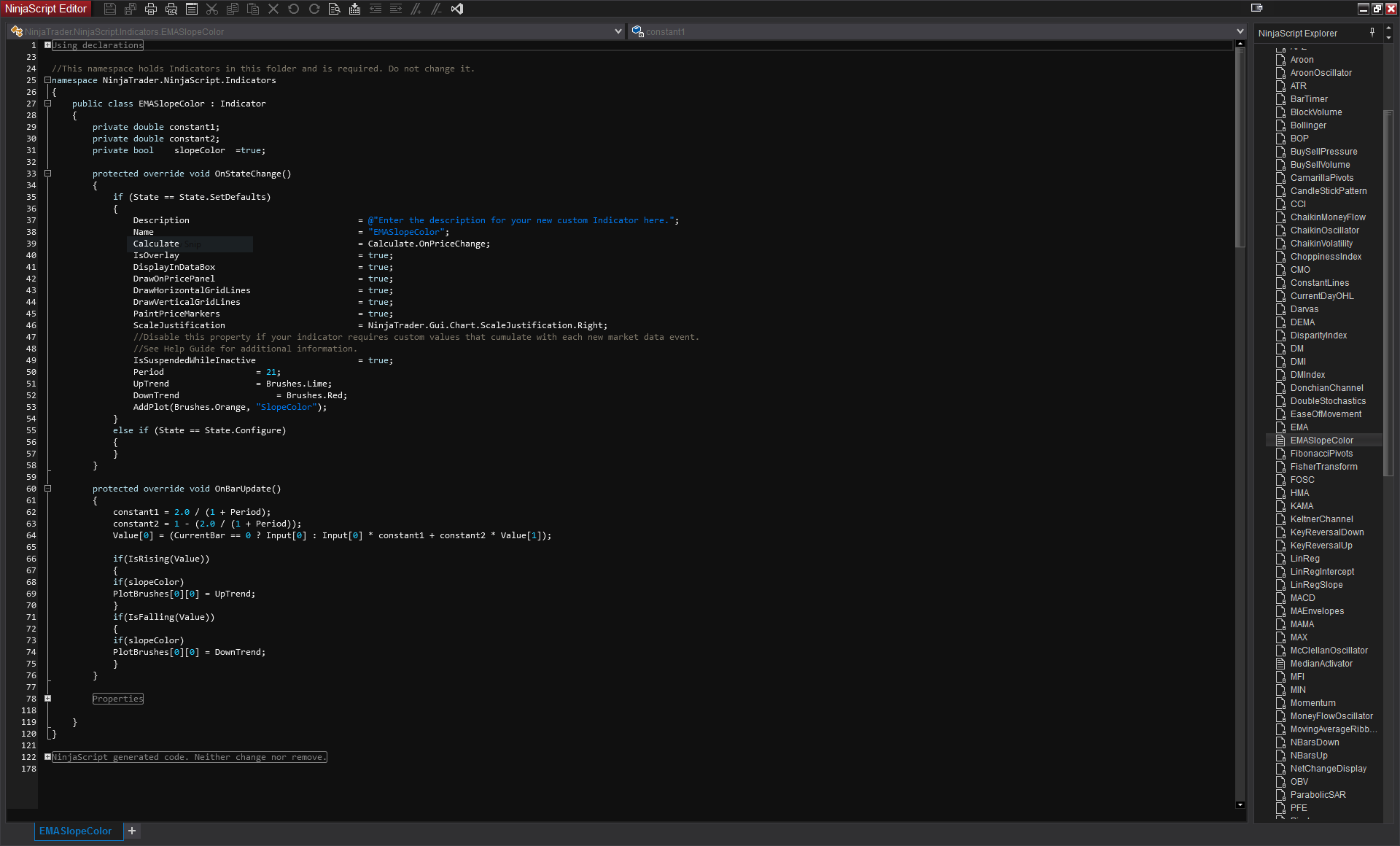Collapse the OnBarUpdate method block

click(48, 489)
